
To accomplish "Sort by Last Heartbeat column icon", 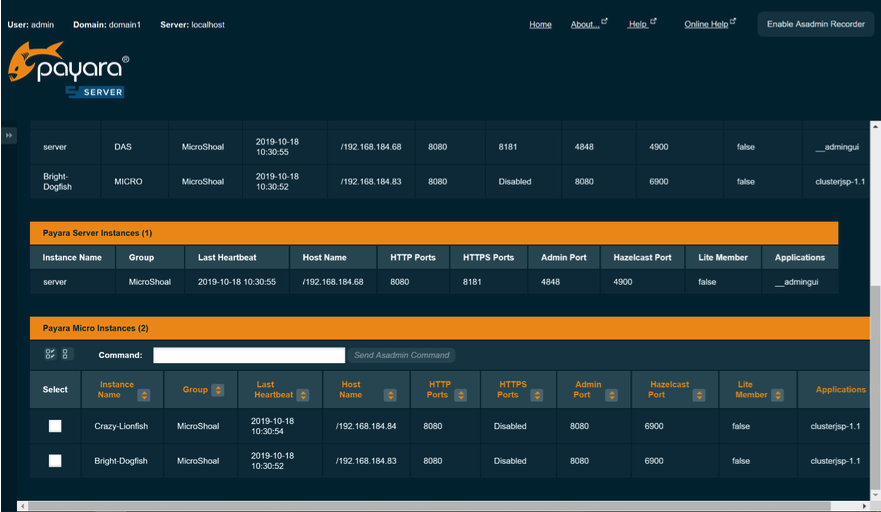I will click(x=302, y=395).
